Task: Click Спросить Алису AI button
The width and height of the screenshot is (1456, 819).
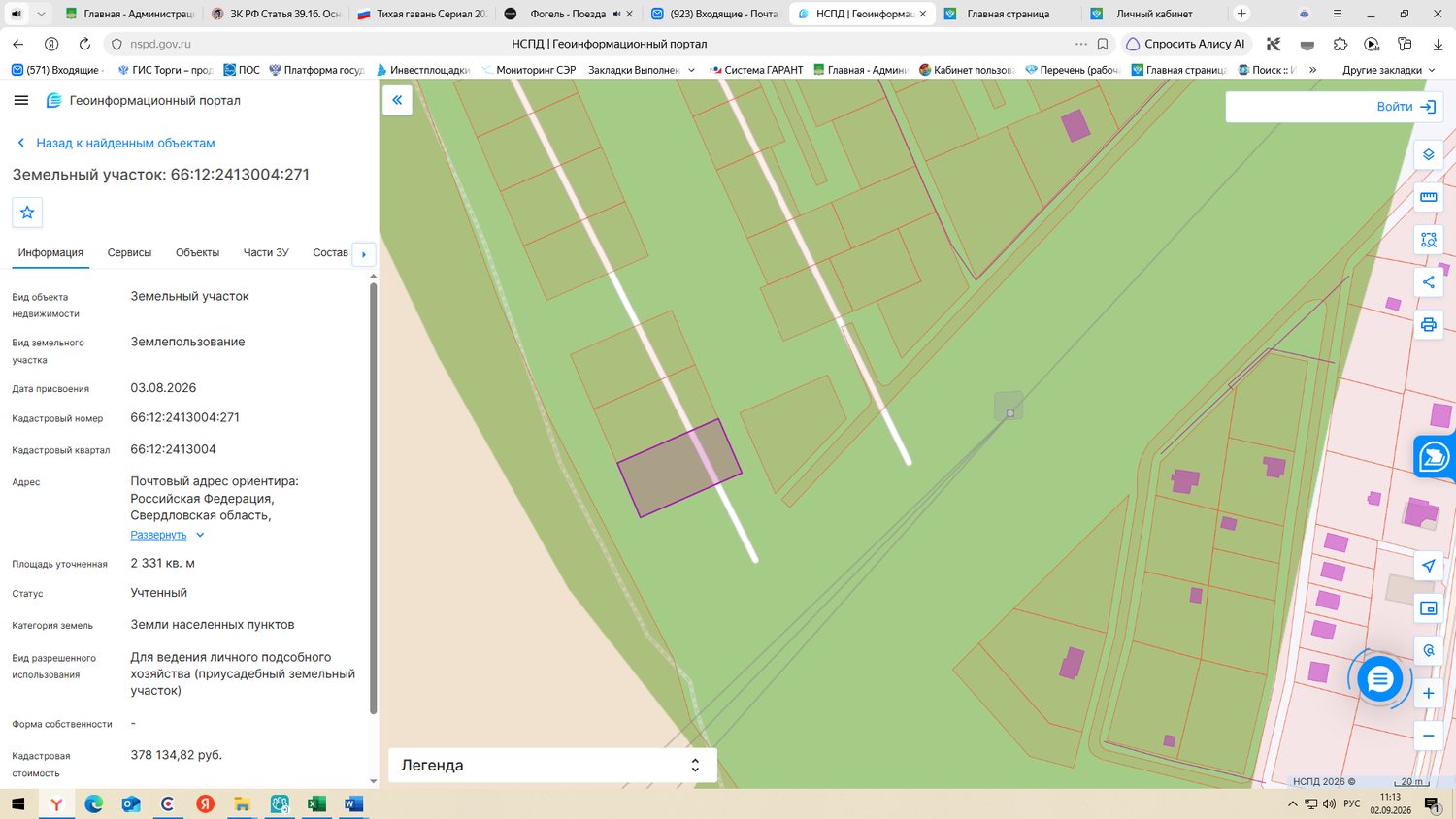Action: click(1186, 44)
